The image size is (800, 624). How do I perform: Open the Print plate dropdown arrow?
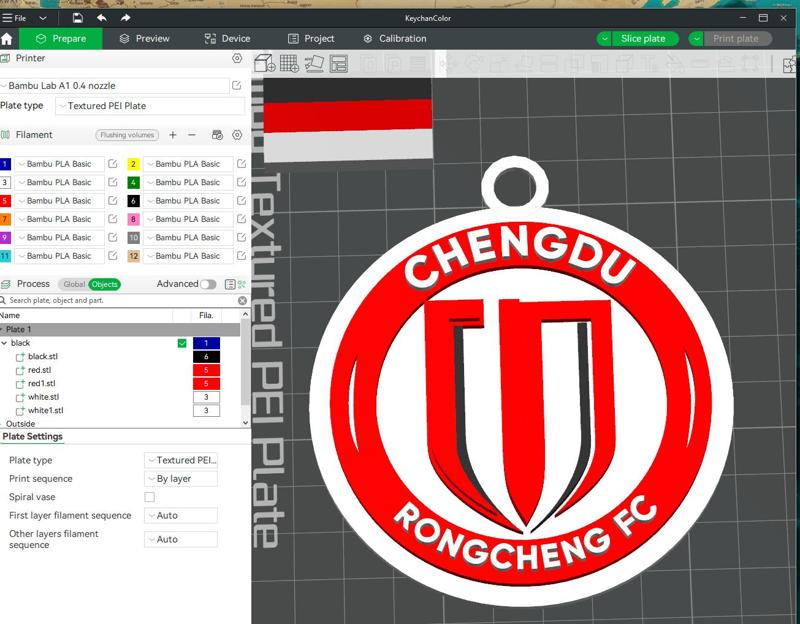[x=696, y=39]
